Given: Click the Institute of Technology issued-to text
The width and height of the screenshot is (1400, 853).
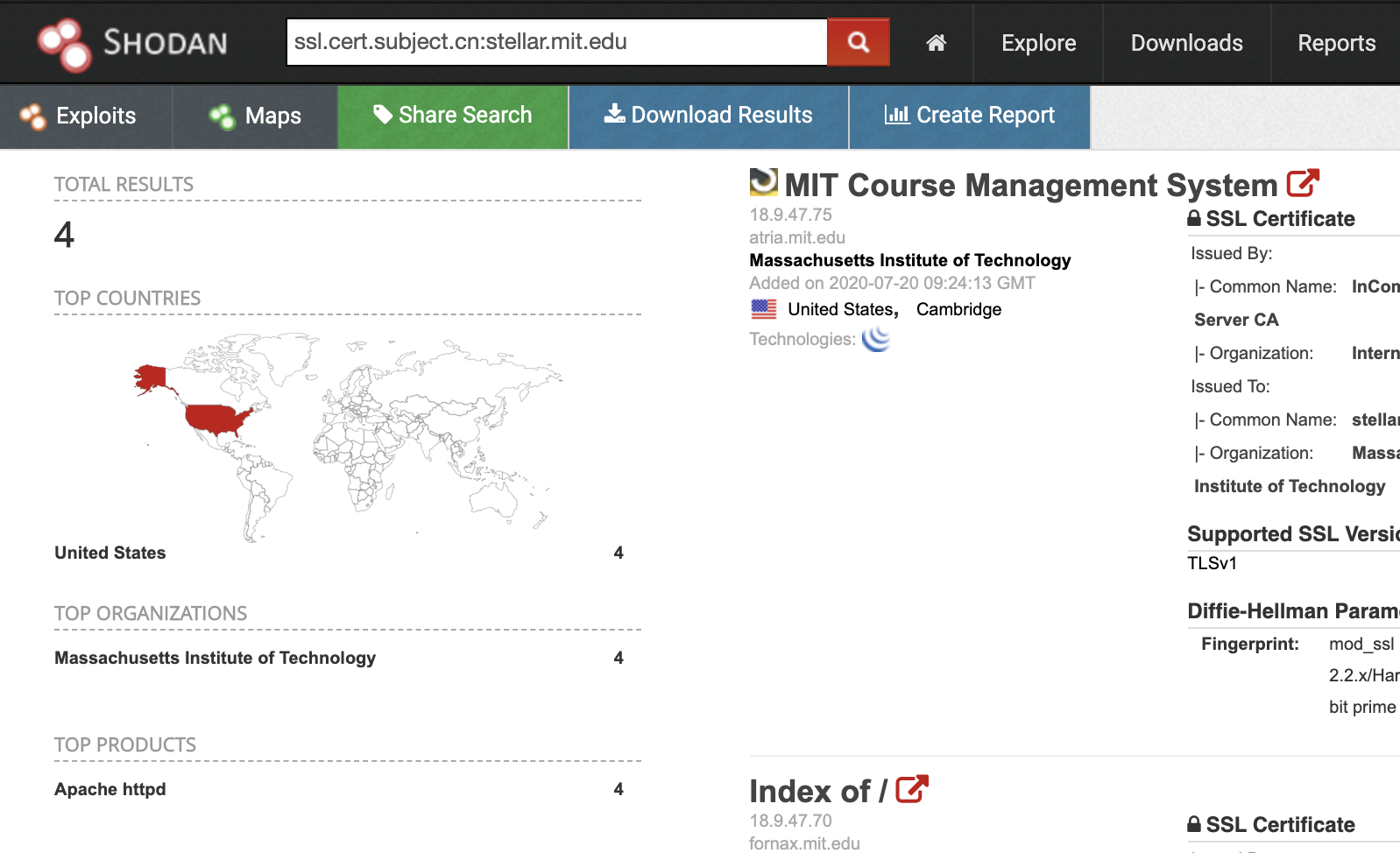Looking at the screenshot, I should (x=1290, y=486).
